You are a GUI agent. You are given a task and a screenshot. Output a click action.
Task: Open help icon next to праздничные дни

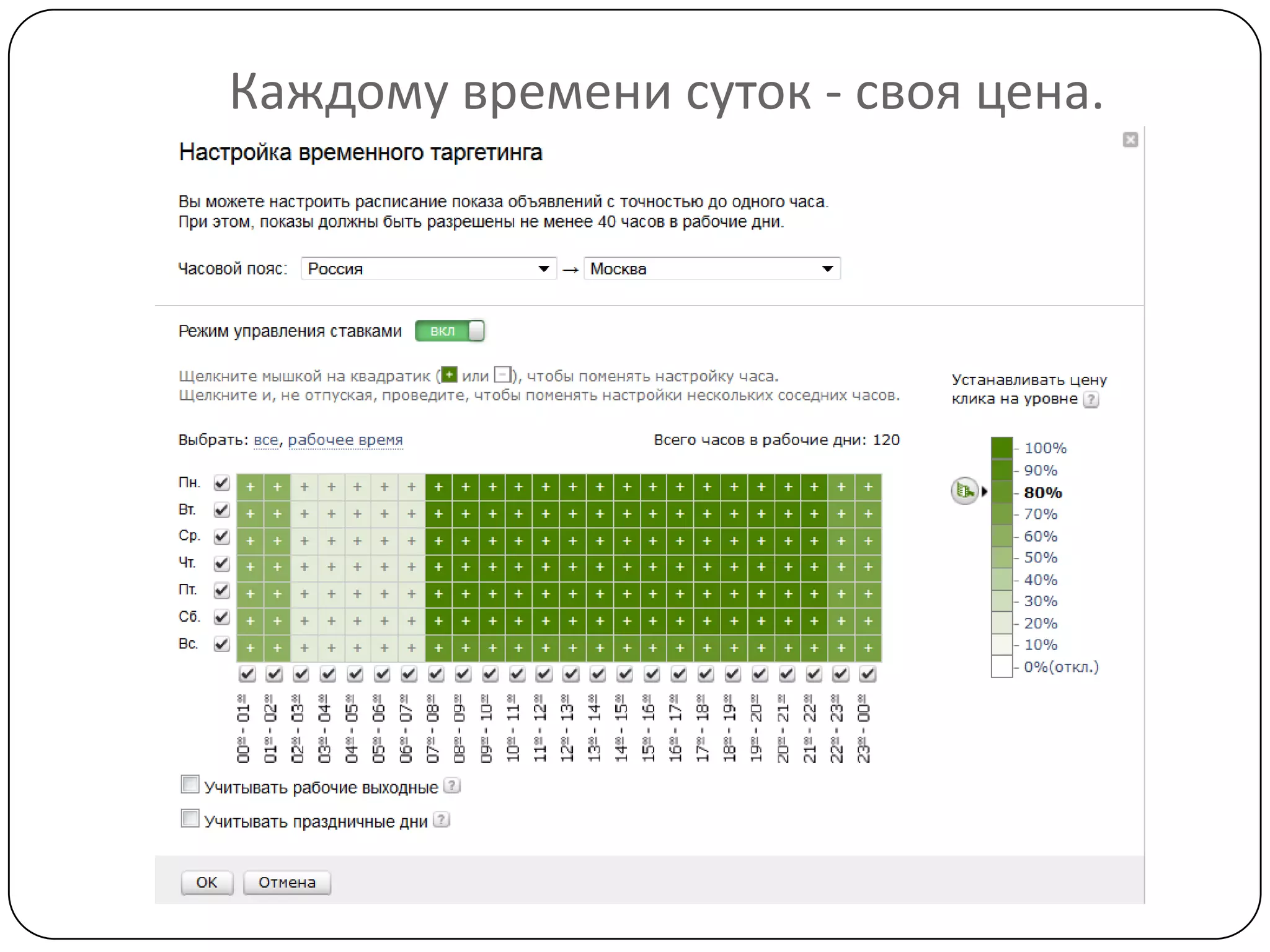coord(441,819)
